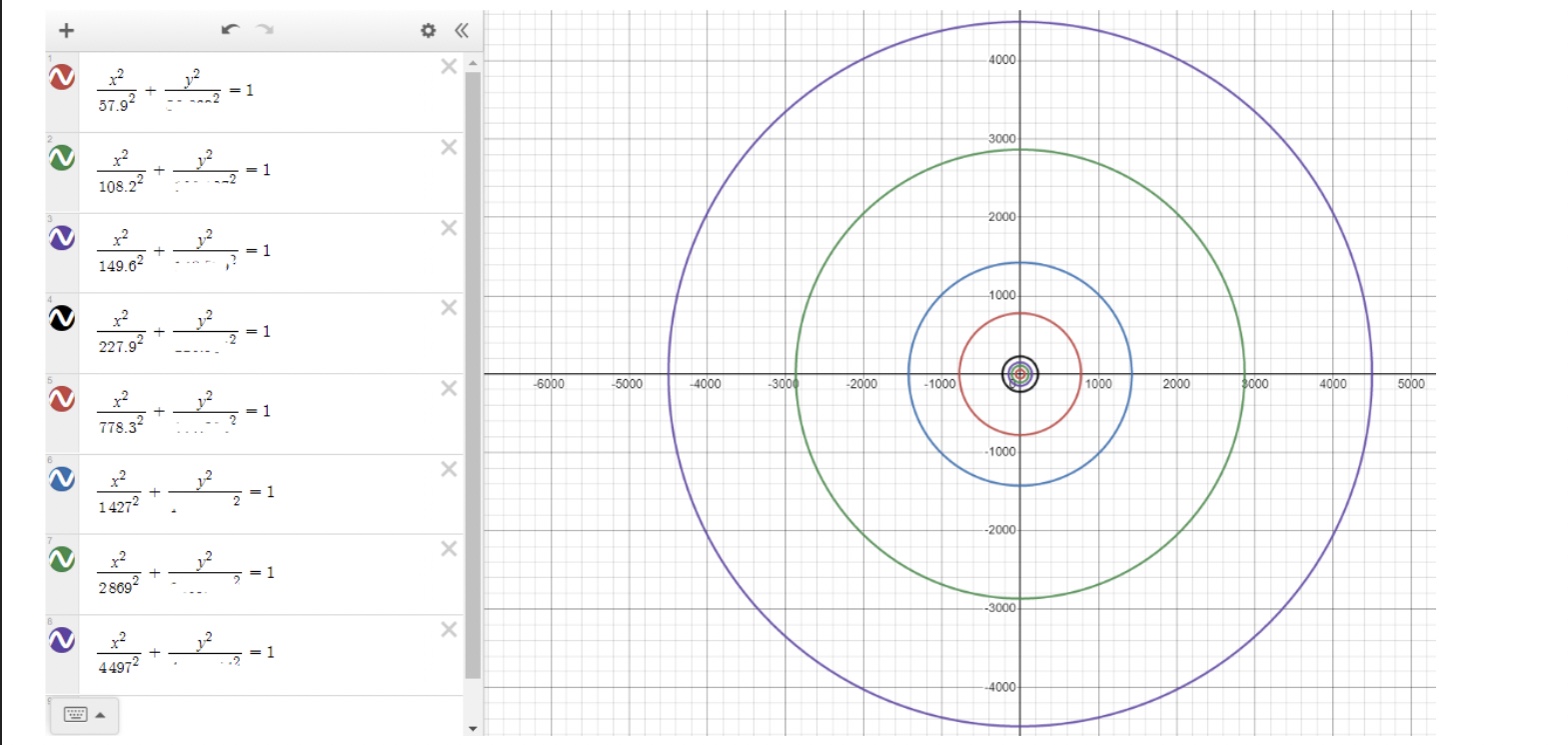
Task: Delete the 57.9 ellipse expression
Action: [449, 67]
